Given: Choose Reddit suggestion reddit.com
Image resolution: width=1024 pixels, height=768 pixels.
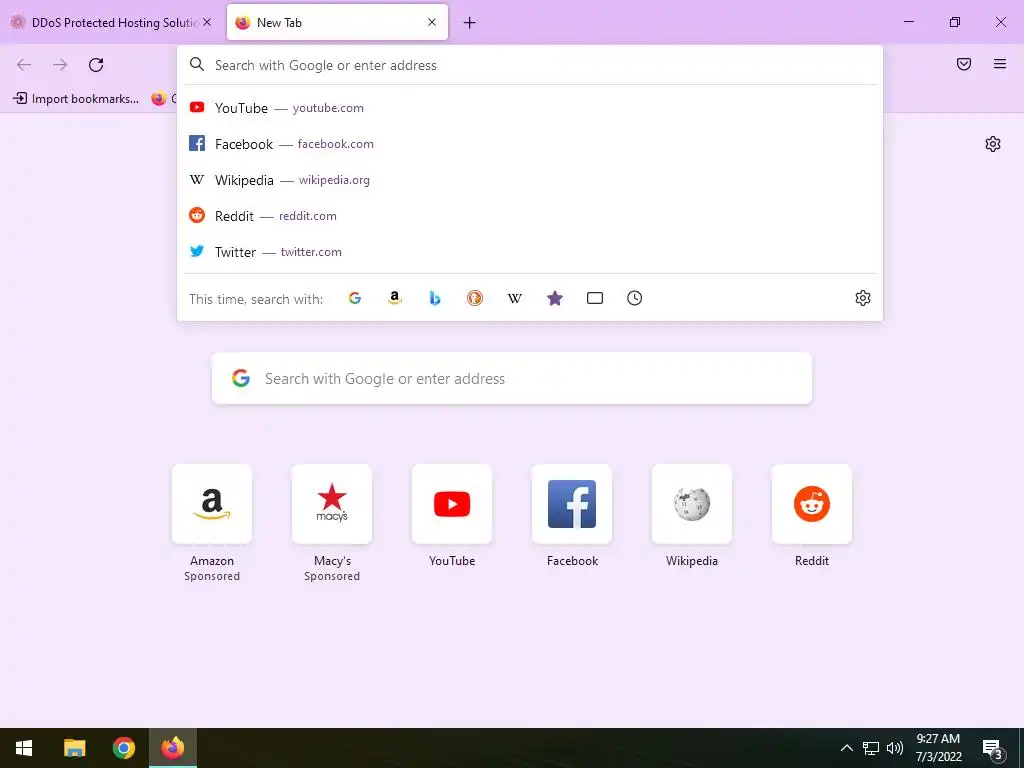Looking at the screenshot, I should (530, 216).
